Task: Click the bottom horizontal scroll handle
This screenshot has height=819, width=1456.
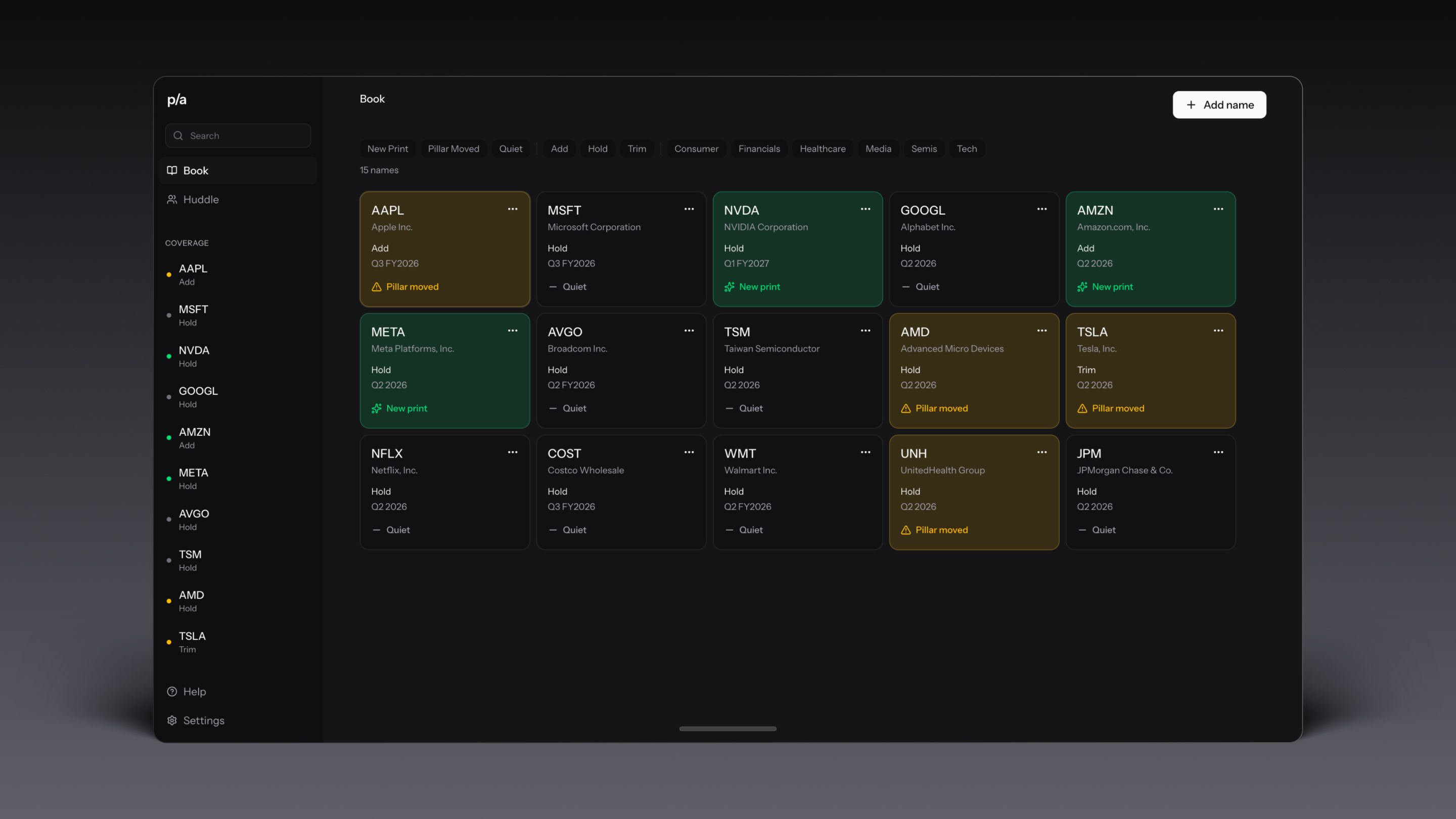Action: [728, 729]
